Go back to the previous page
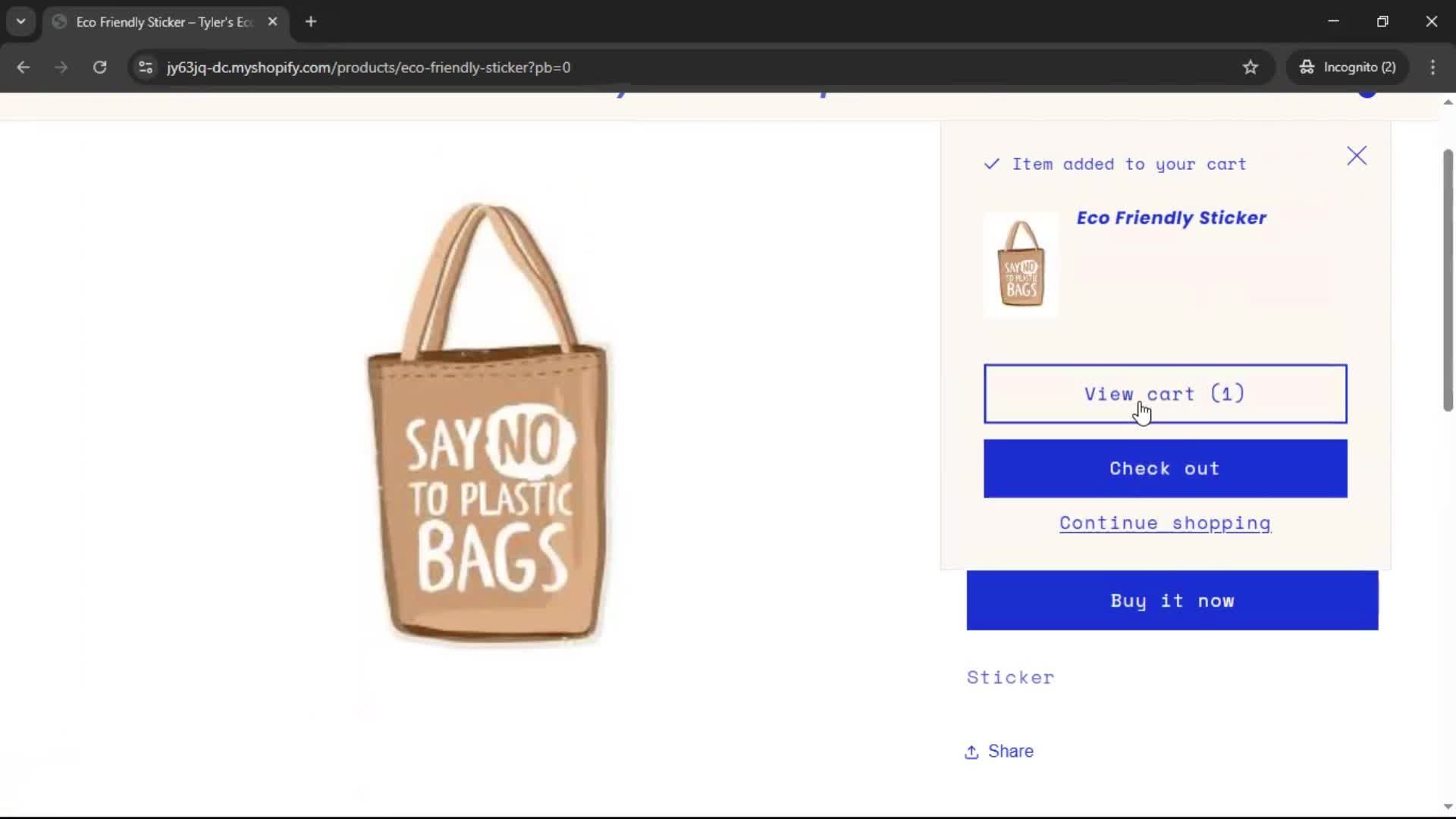Viewport: 1456px width, 819px height. tap(24, 67)
